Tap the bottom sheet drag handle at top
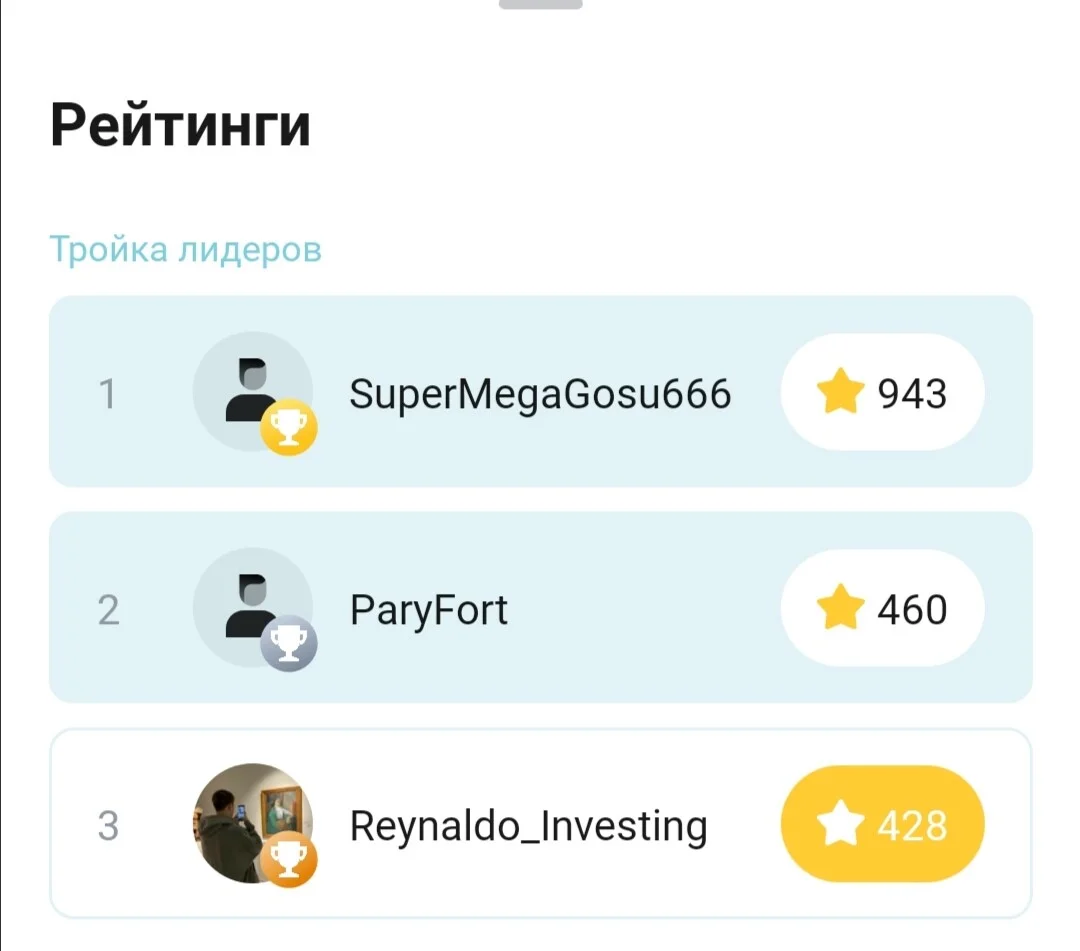Screen dimensions: 1080x951 click(541, 3)
